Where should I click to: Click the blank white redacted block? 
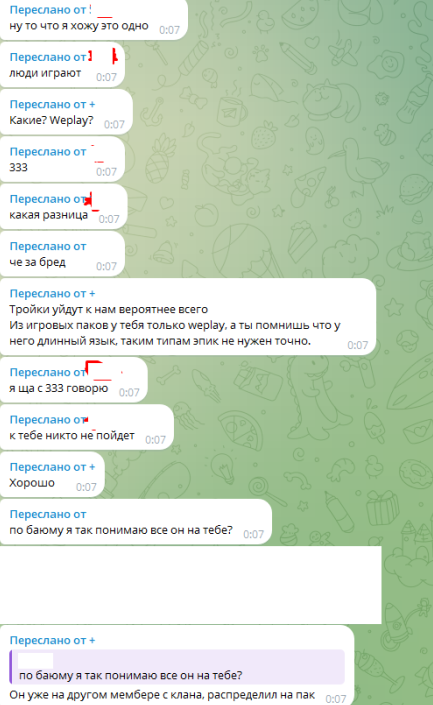(191, 585)
